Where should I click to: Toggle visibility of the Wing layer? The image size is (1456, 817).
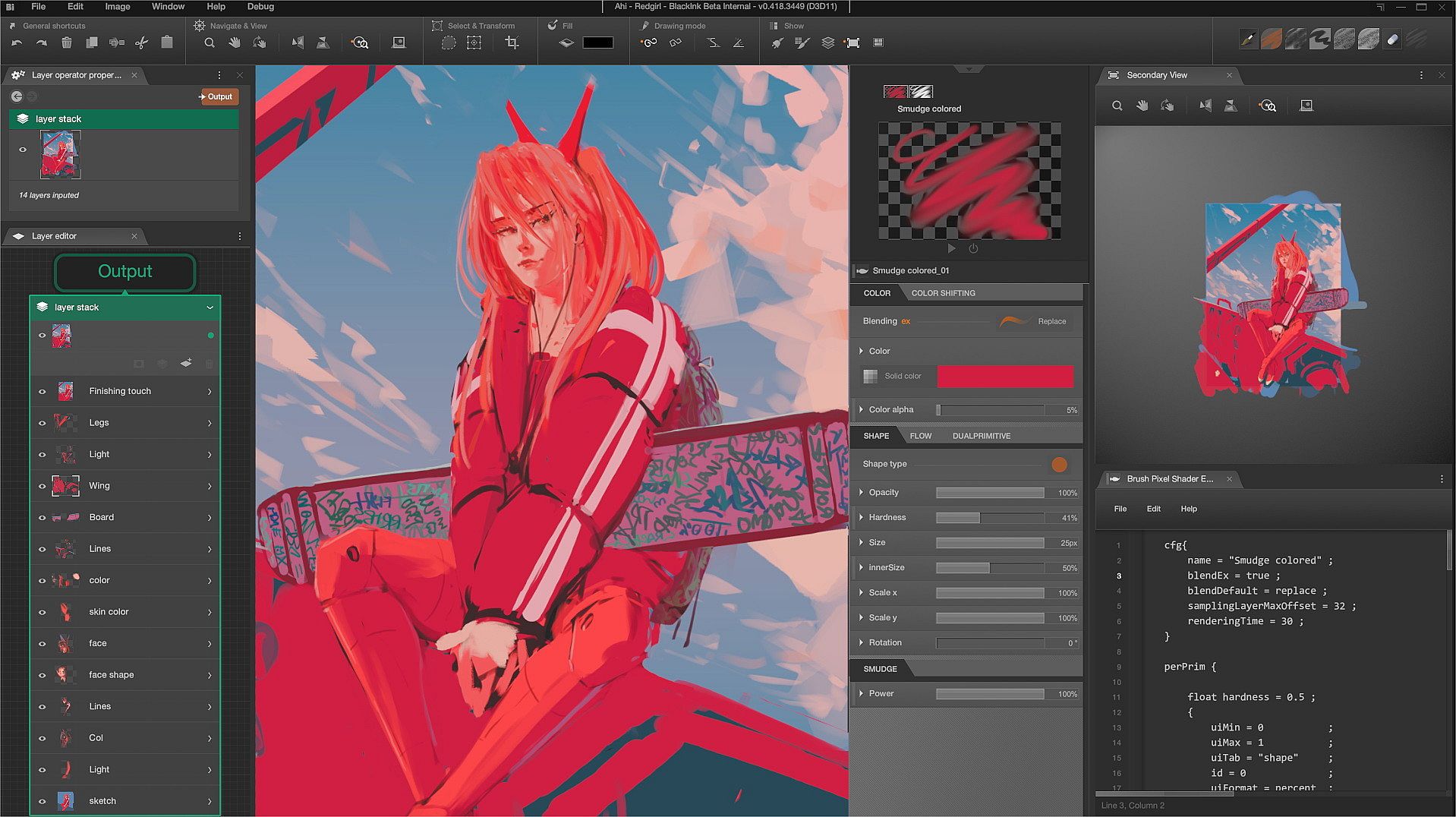pyautogui.click(x=43, y=487)
